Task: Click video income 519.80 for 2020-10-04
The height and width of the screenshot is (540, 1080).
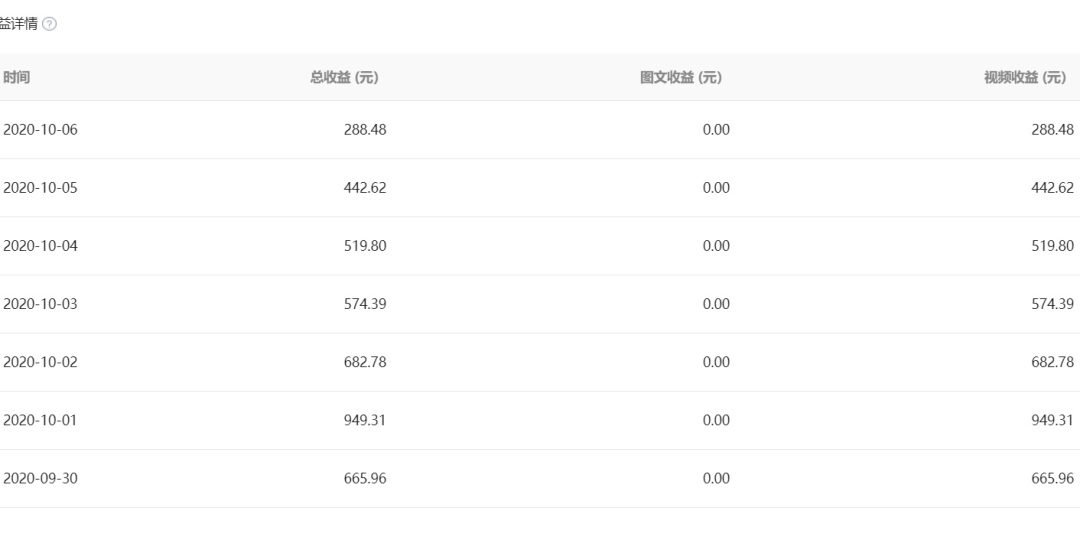Action: tap(1052, 246)
